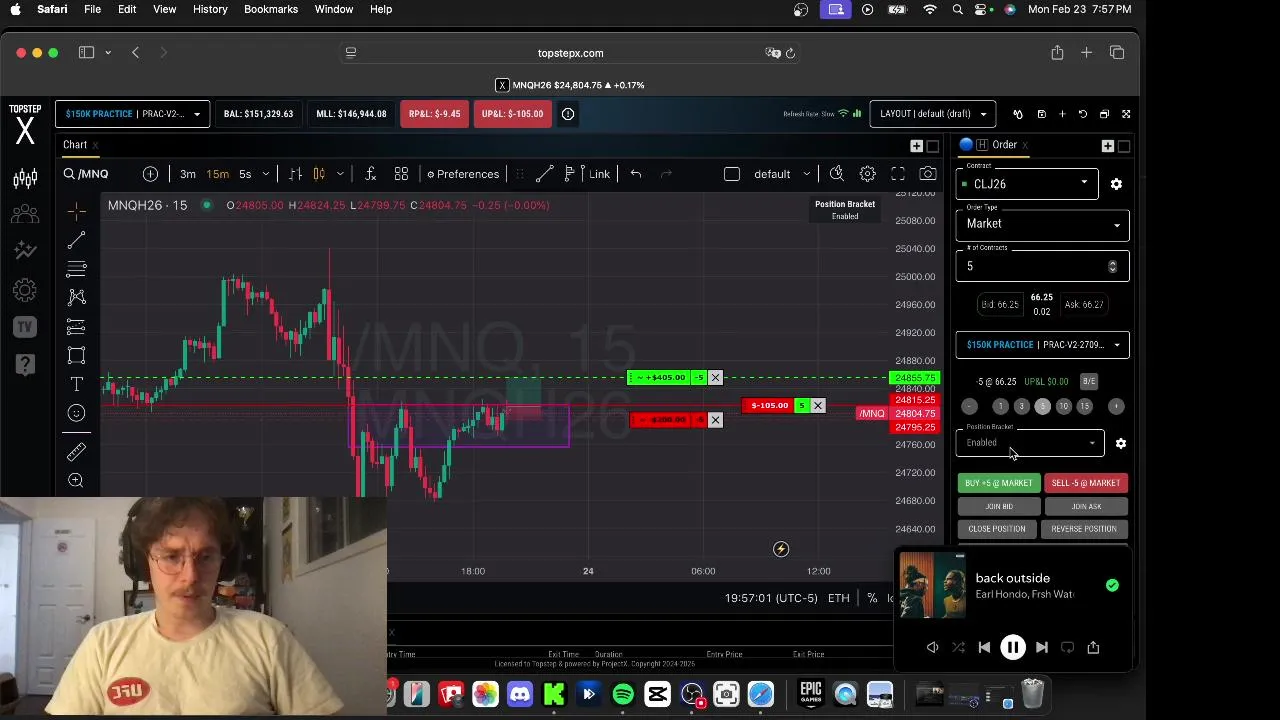Viewport: 1280px width, 720px height.
Task: Open the candlestick charts icon in left sidebar
Action: point(25,178)
